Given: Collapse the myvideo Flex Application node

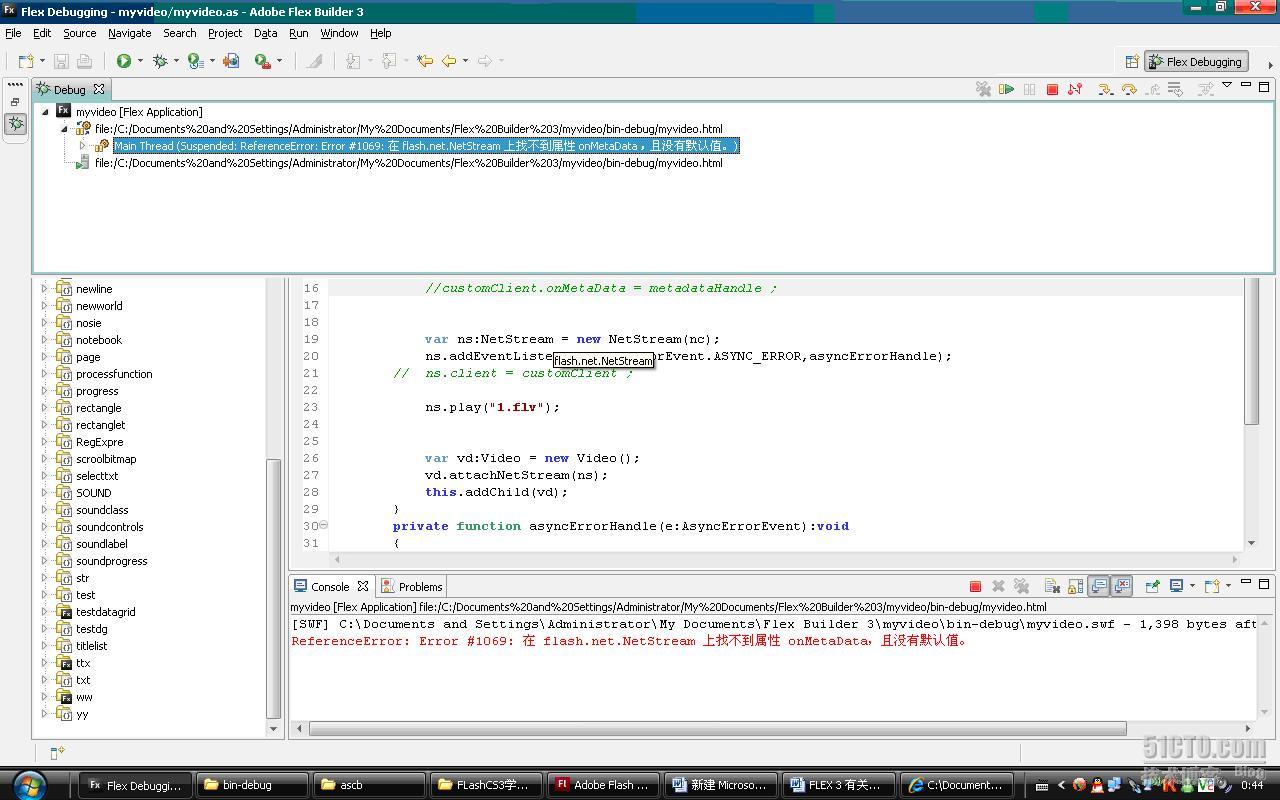Looking at the screenshot, I should click(45, 112).
